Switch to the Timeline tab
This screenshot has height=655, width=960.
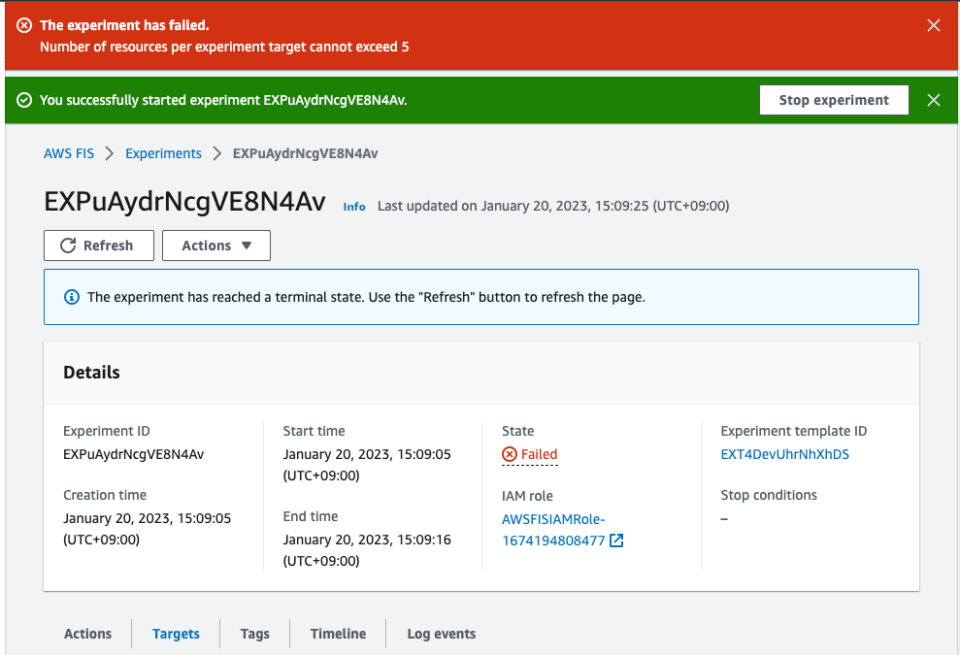[x=337, y=633]
